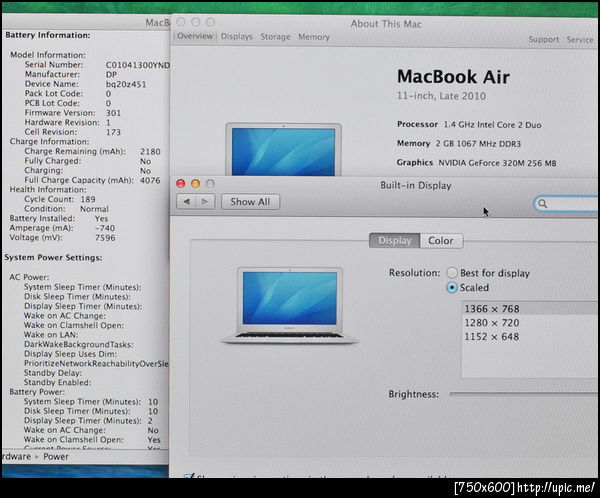Open the Memory tab in About This Mac
The width and height of the screenshot is (600, 498).
(314, 37)
